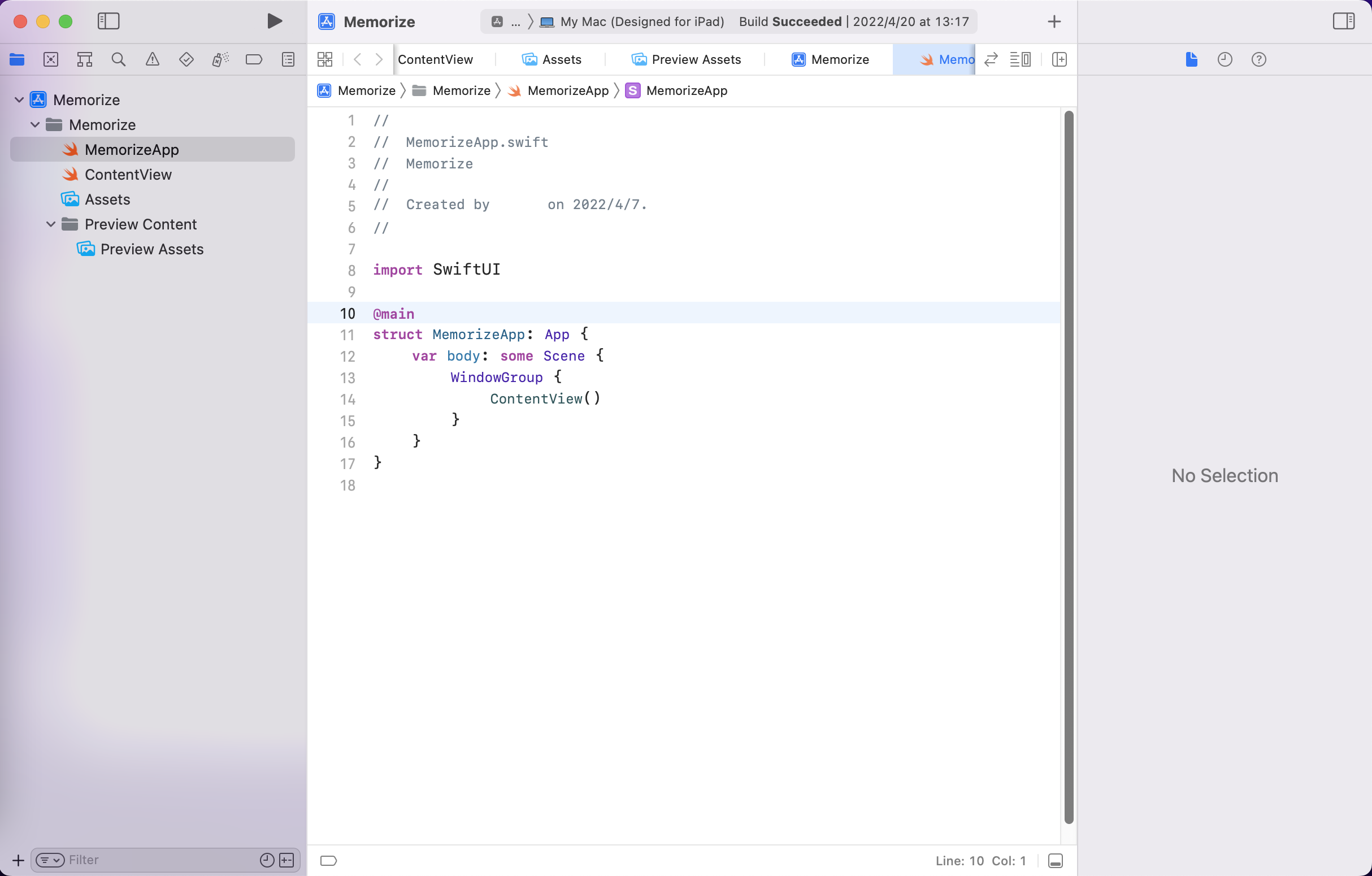Click the editor vertical scrollbar
1372x876 pixels.
[x=1069, y=466]
